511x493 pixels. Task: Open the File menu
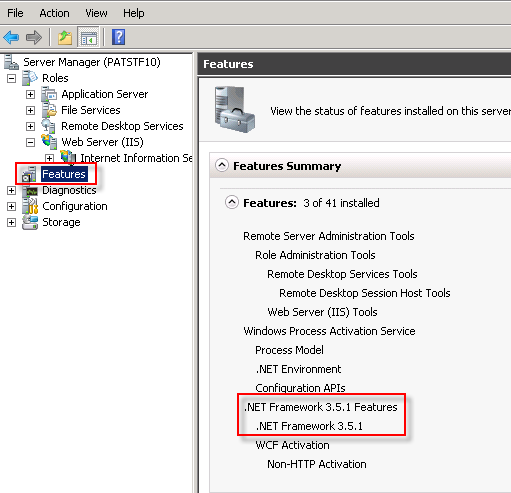point(15,13)
